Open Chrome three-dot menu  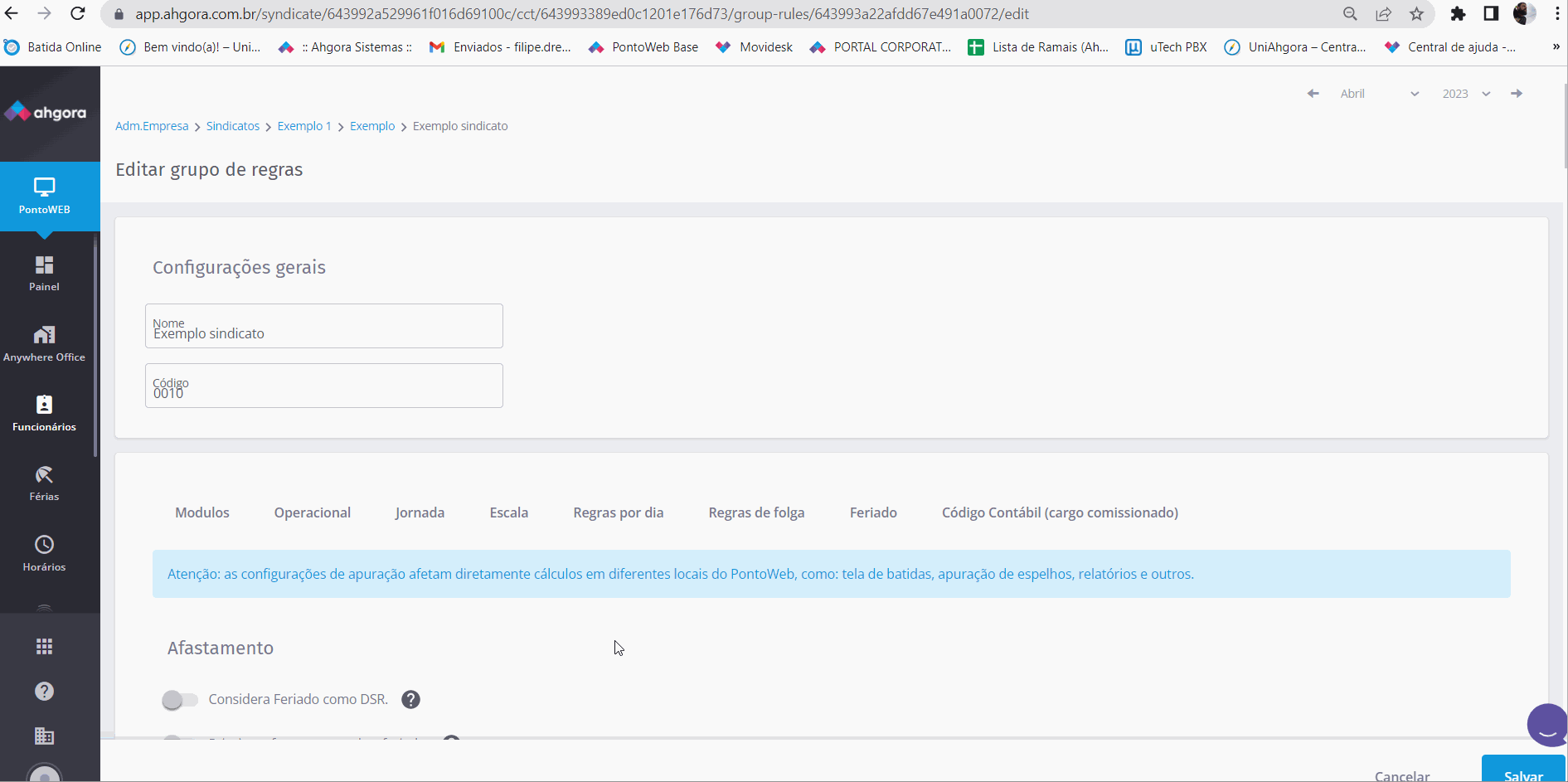point(1557,13)
